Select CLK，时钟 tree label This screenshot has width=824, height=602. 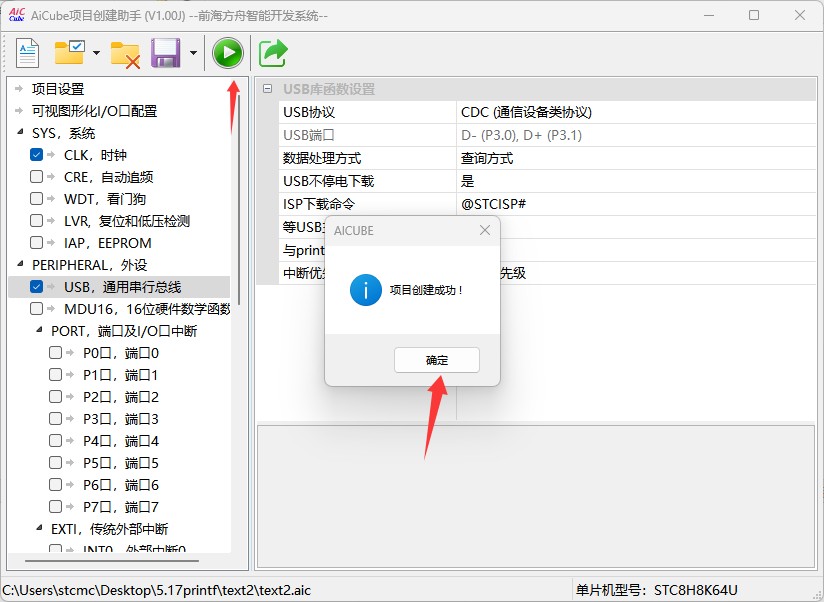pos(95,155)
